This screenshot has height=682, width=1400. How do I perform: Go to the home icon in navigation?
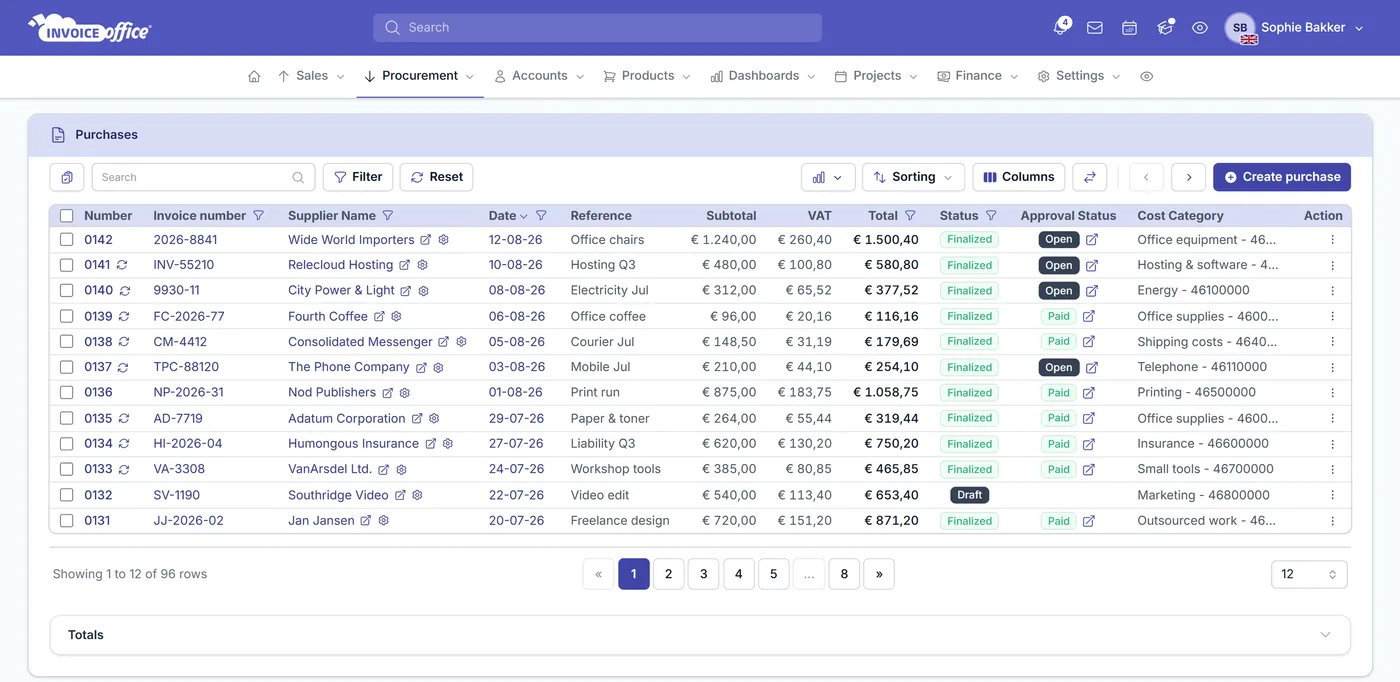click(x=254, y=76)
